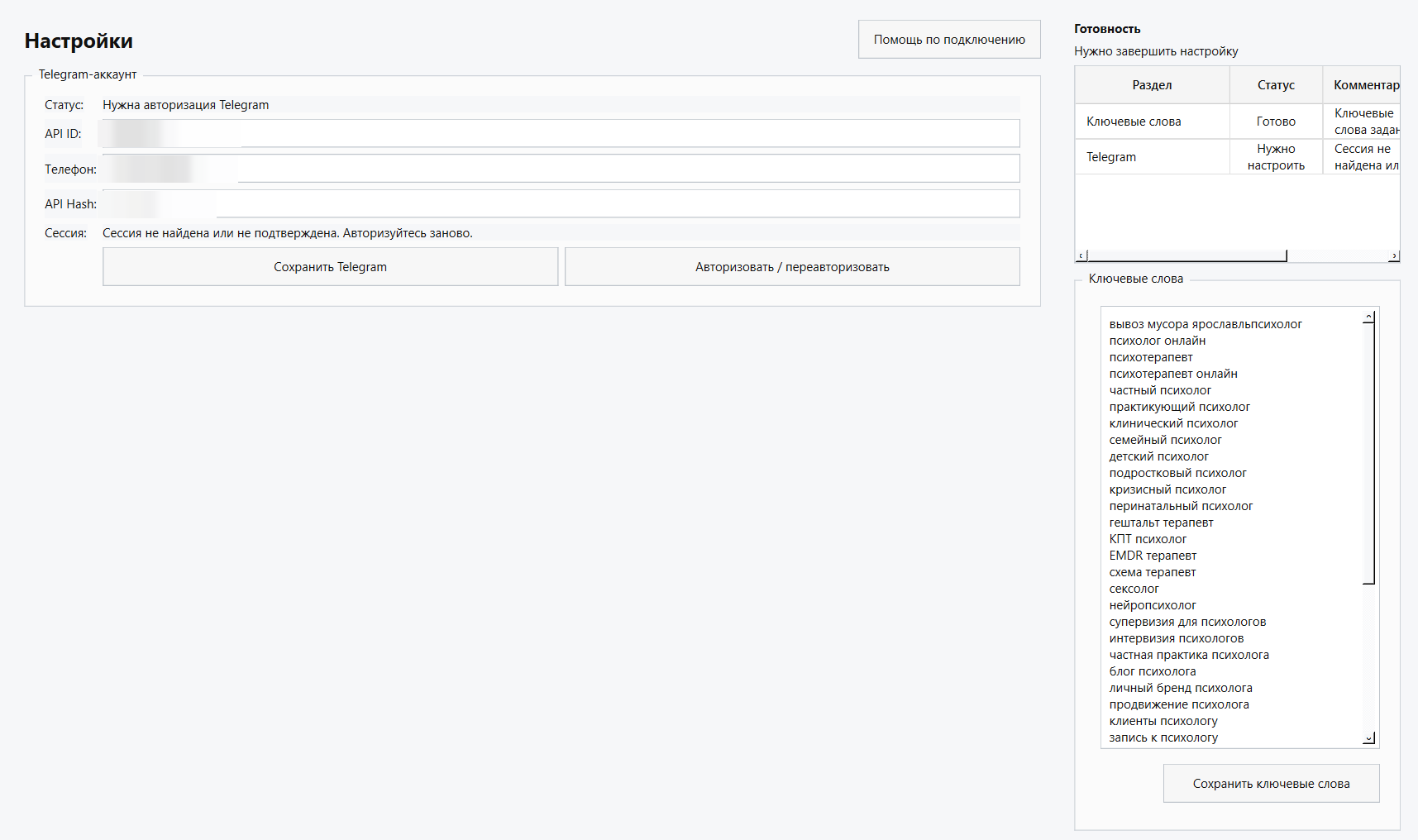Screen dimensions: 1418x840
Task: Place cursor on "детский психолог" keyword line
Action: 1159,456
